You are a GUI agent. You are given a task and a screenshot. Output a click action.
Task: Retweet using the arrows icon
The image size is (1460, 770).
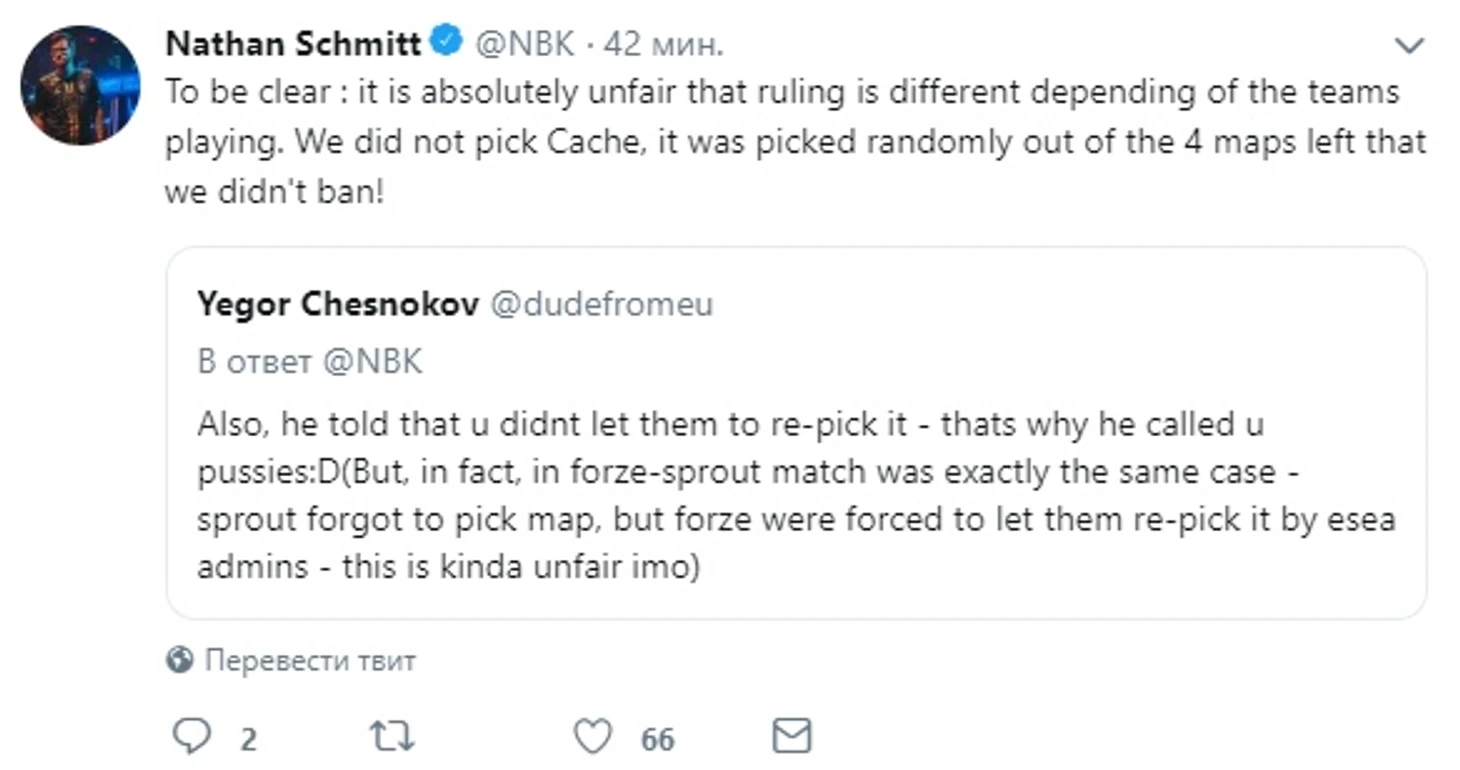392,738
